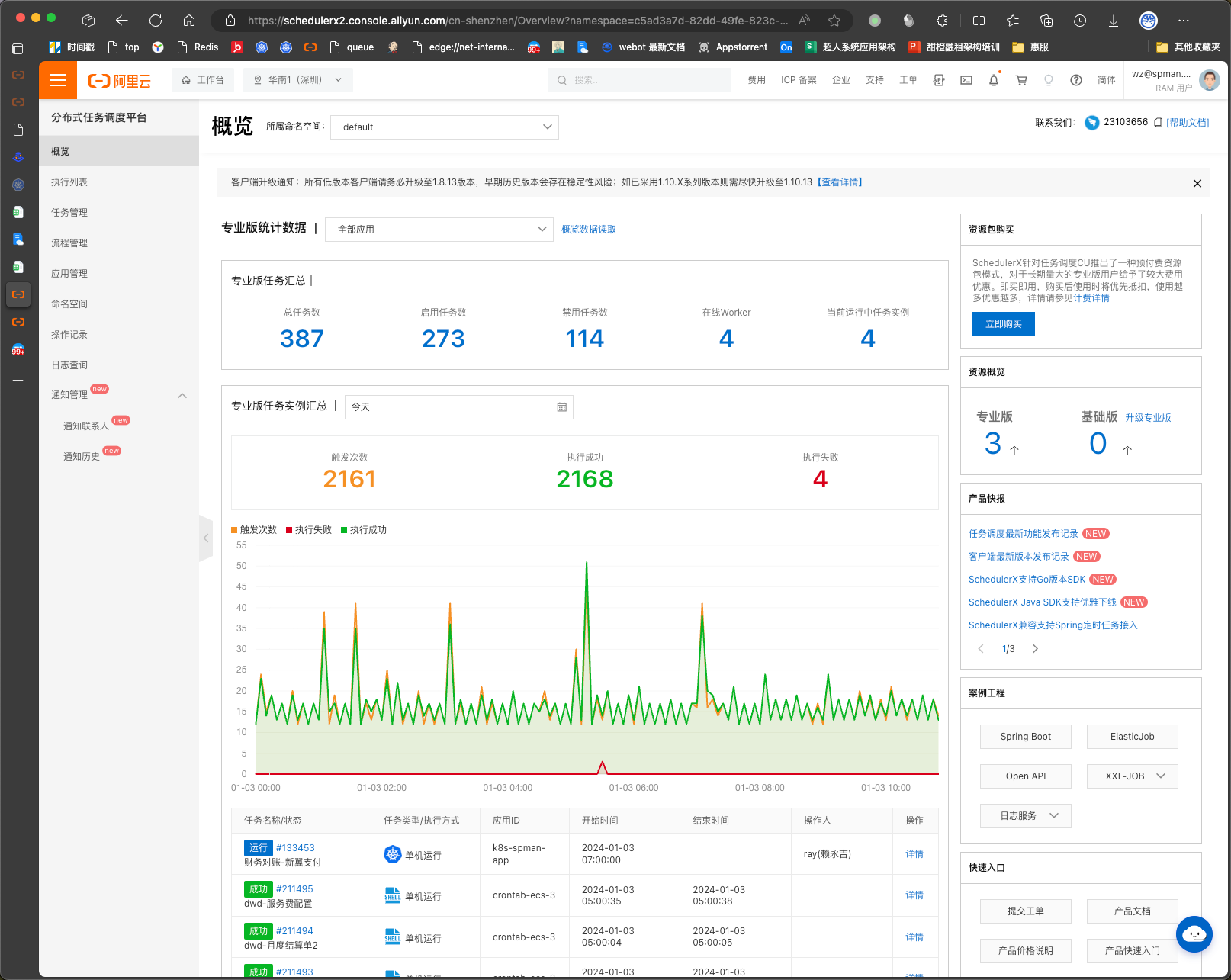The height and width of the screenshot is (980, 1231).
Task: Open the help question mark icon
Action: (1076, 80)
